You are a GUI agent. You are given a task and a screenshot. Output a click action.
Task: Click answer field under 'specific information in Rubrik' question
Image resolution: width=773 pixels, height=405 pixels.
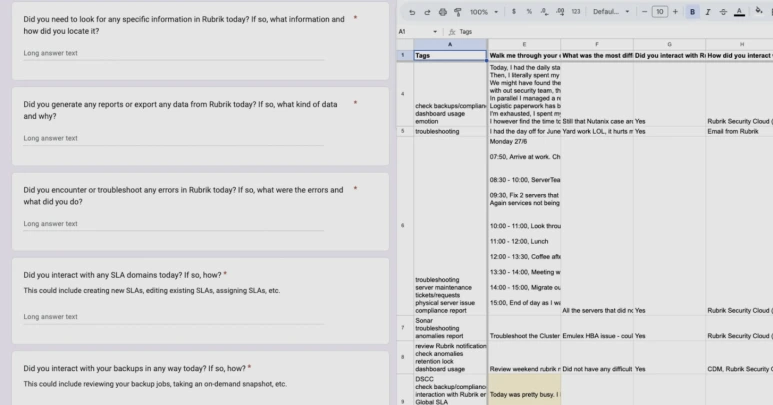point(174,53)
